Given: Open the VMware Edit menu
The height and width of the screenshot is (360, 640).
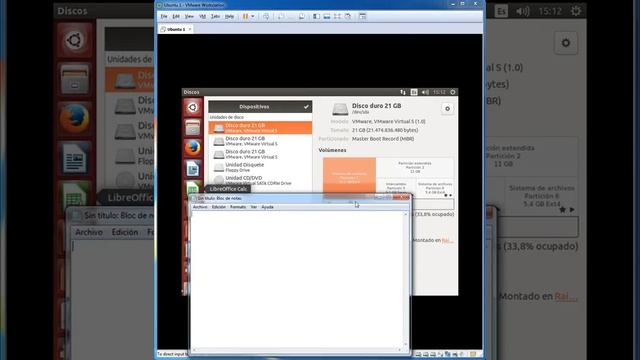Looking at the screenshot, I should click(x=176, y=16).
